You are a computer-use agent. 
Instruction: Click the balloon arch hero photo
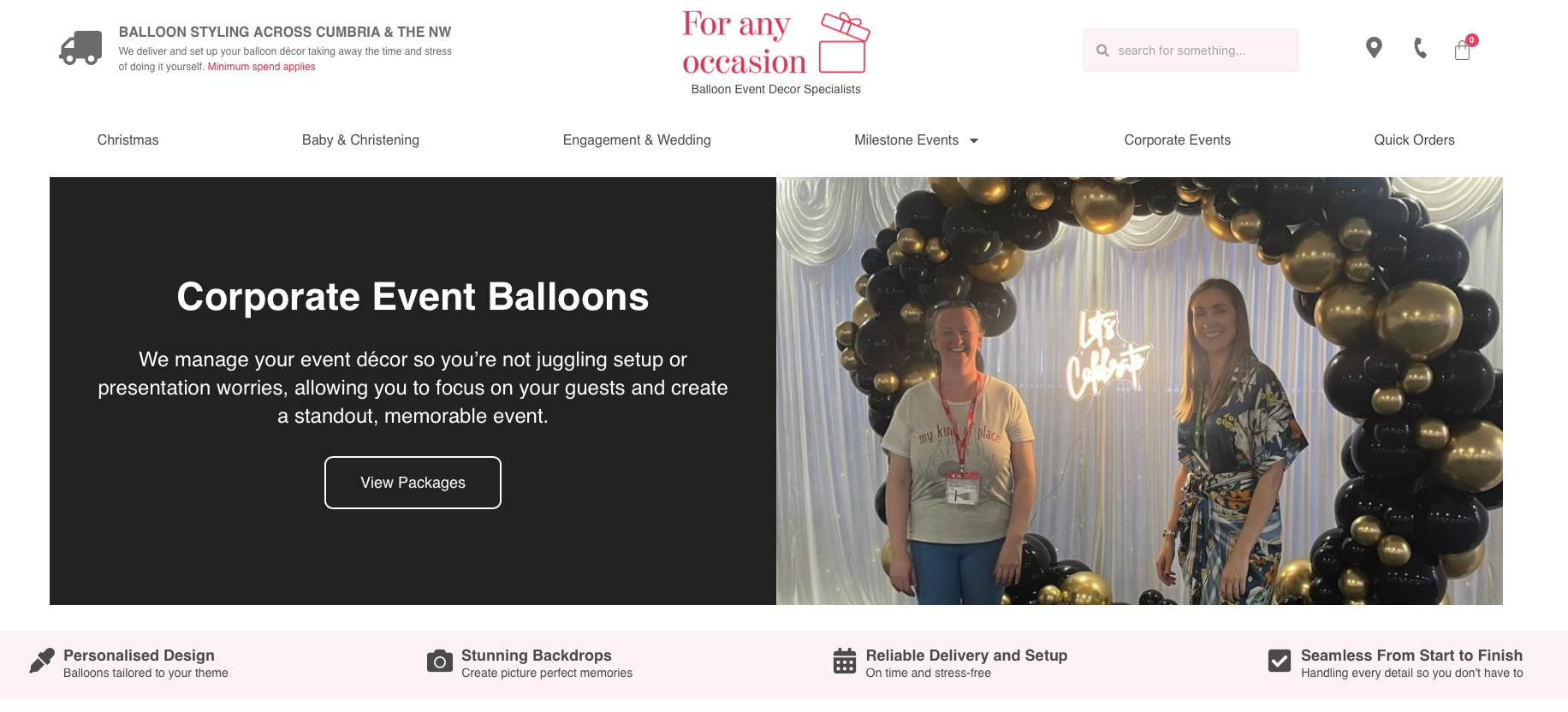pyautogui.click(x=1138, y=391)
